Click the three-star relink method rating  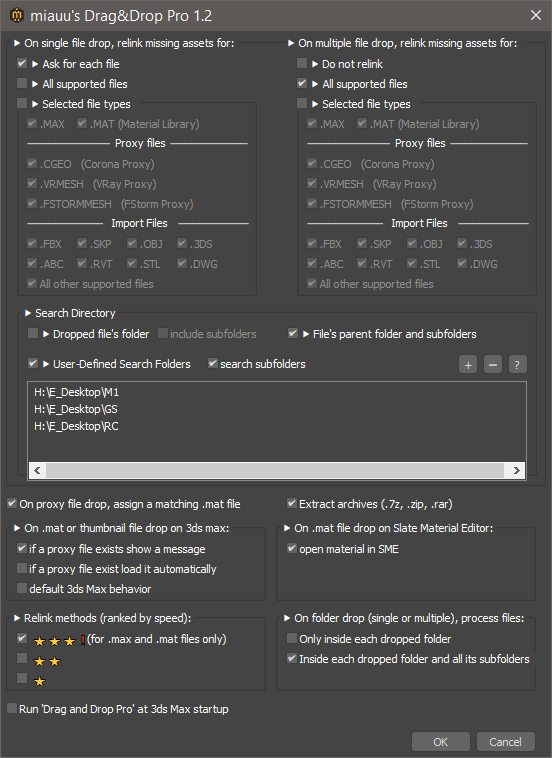[55, 641]
